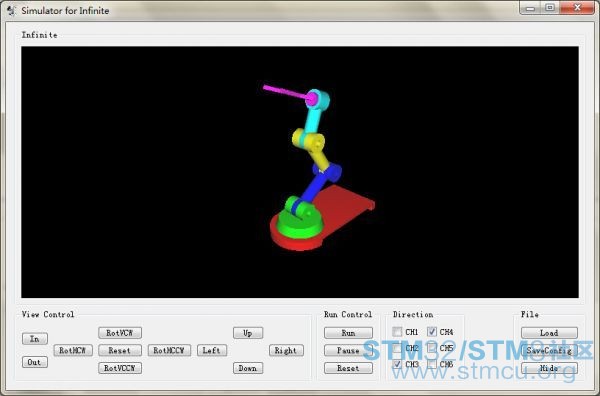Enable the CH1 direction checkbox

pyautogui.click(x=398, y=331)
